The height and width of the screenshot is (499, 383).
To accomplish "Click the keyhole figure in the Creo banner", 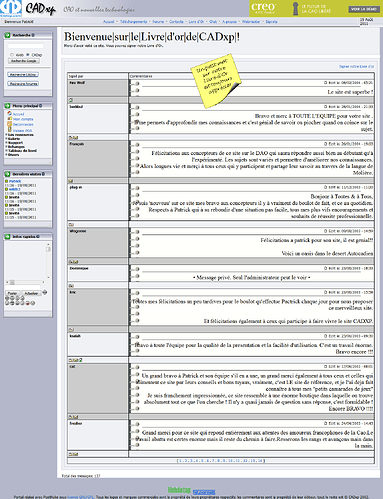I will coord(295,9).
